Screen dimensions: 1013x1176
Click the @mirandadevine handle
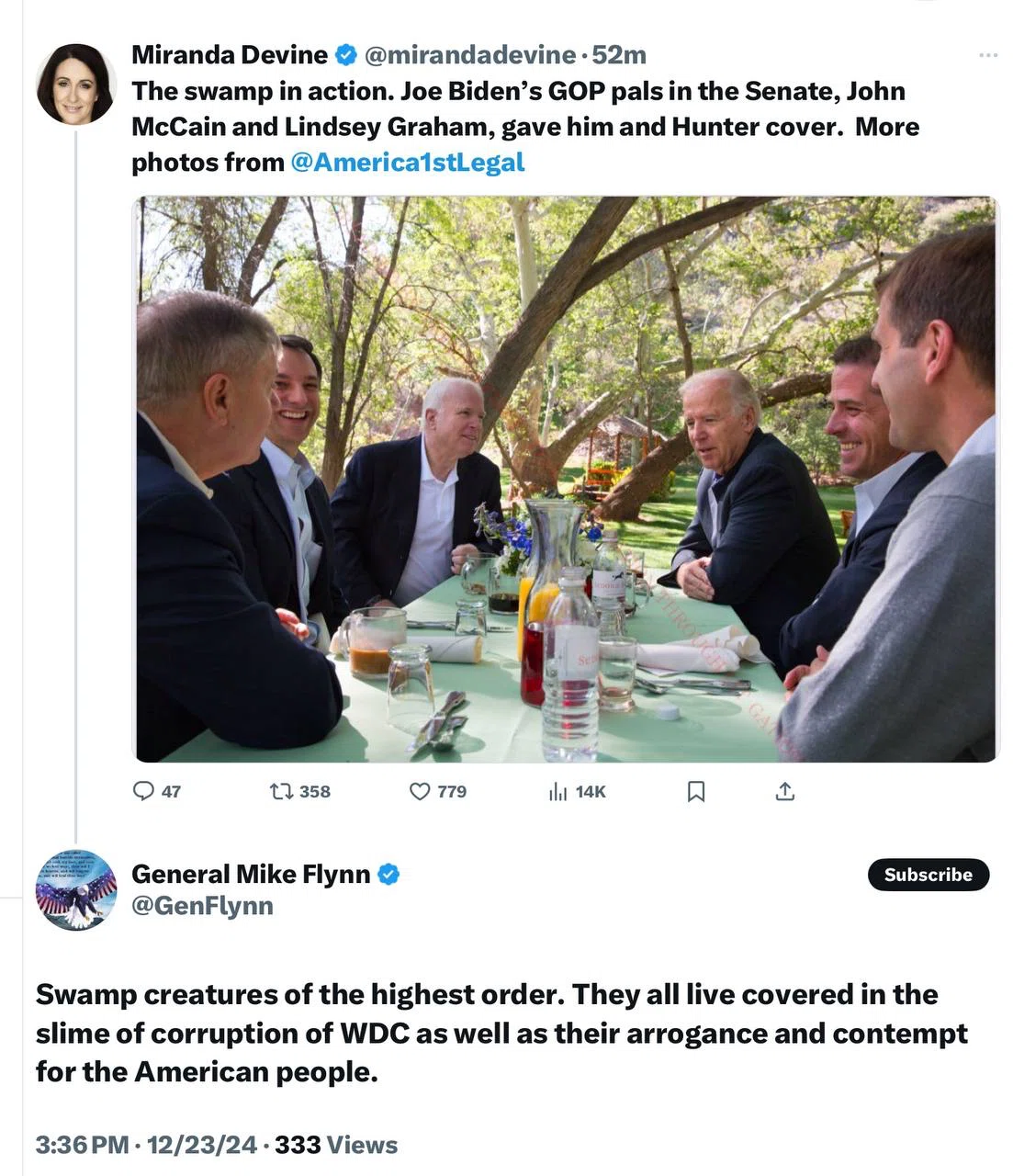click(x=470, y=55)
